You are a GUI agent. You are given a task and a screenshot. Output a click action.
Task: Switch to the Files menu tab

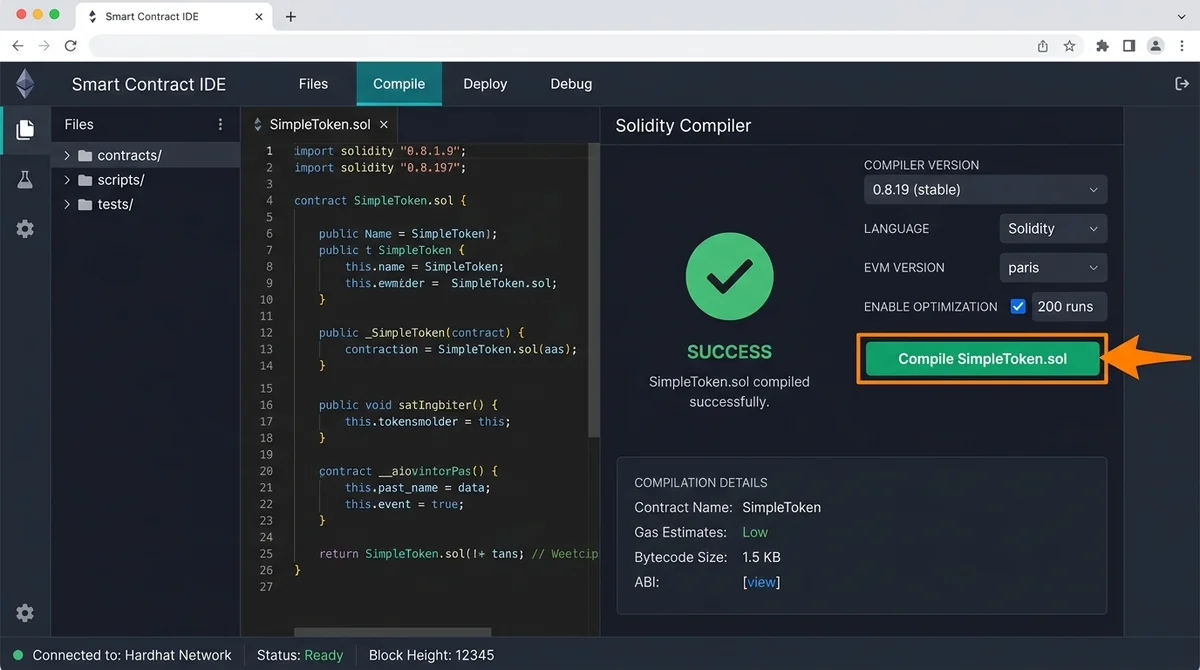pyautogui.click(x=313, y=84)
